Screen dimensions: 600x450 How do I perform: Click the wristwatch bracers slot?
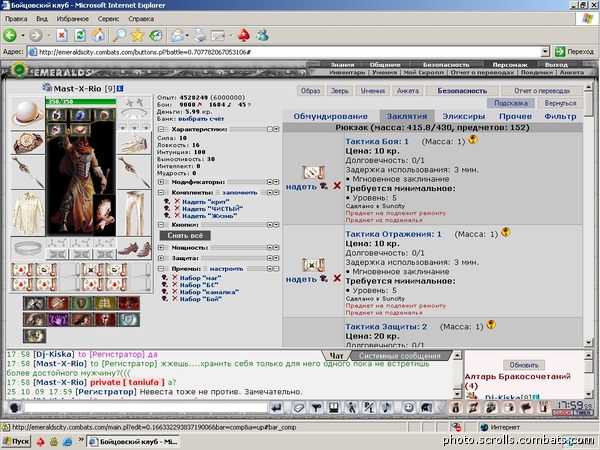coord(28,143)
